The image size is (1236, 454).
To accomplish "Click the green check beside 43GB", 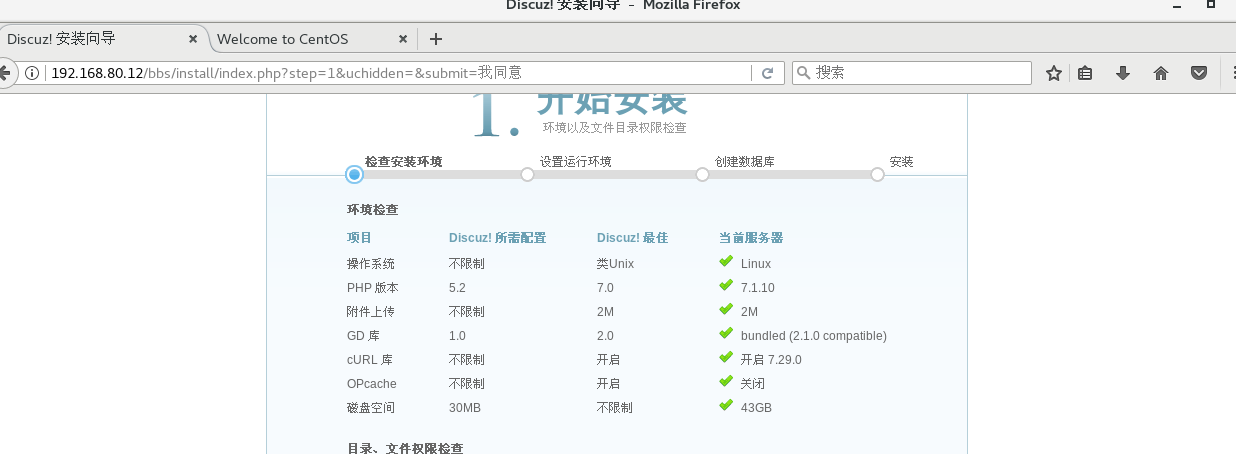I will click(726, 406).
